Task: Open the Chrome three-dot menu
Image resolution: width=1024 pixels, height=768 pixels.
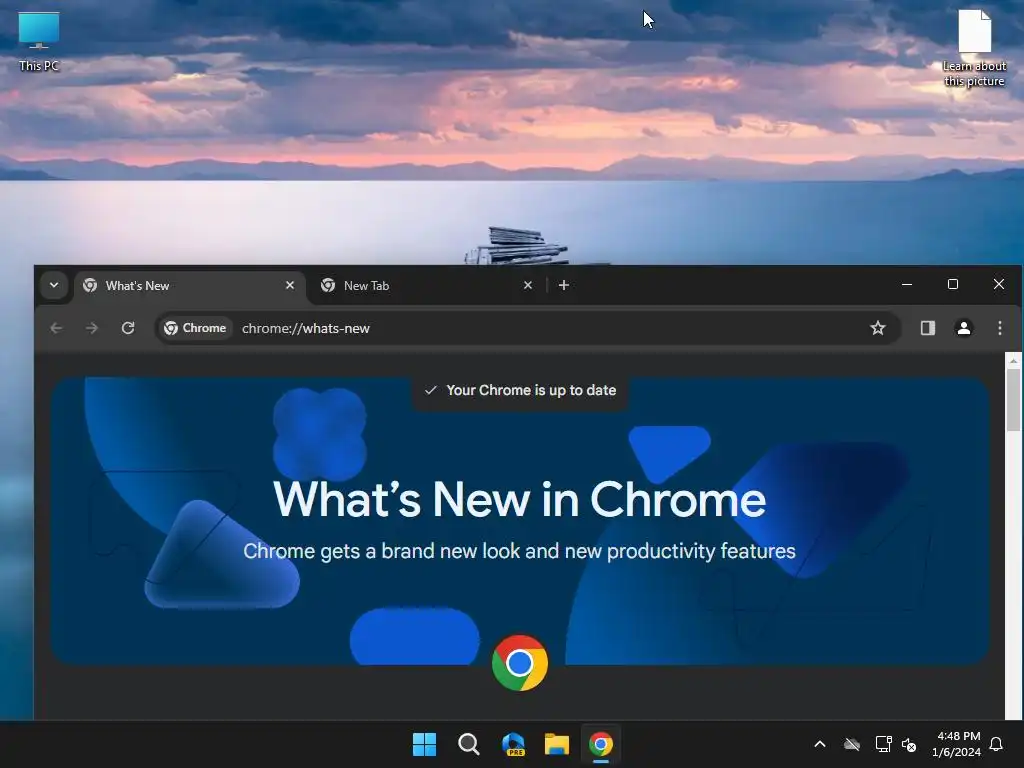Action: coord(1000,328)
